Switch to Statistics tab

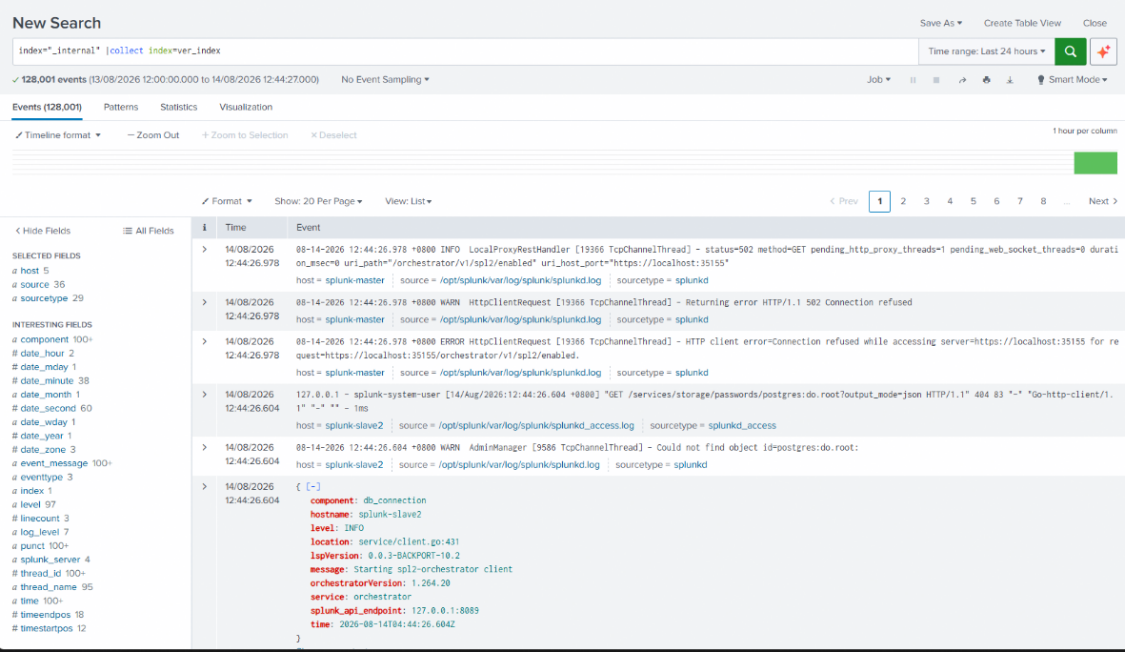click(179, 107)
